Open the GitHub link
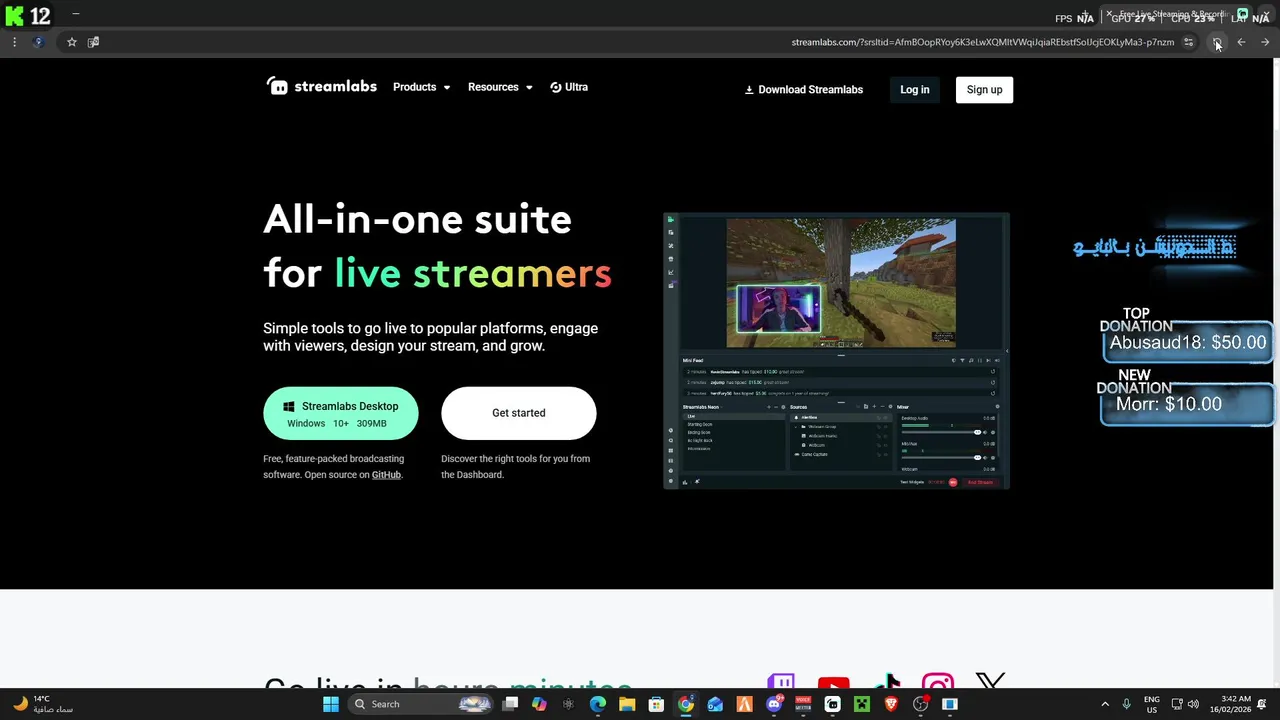1280x720 pixels. click(386, 475)
